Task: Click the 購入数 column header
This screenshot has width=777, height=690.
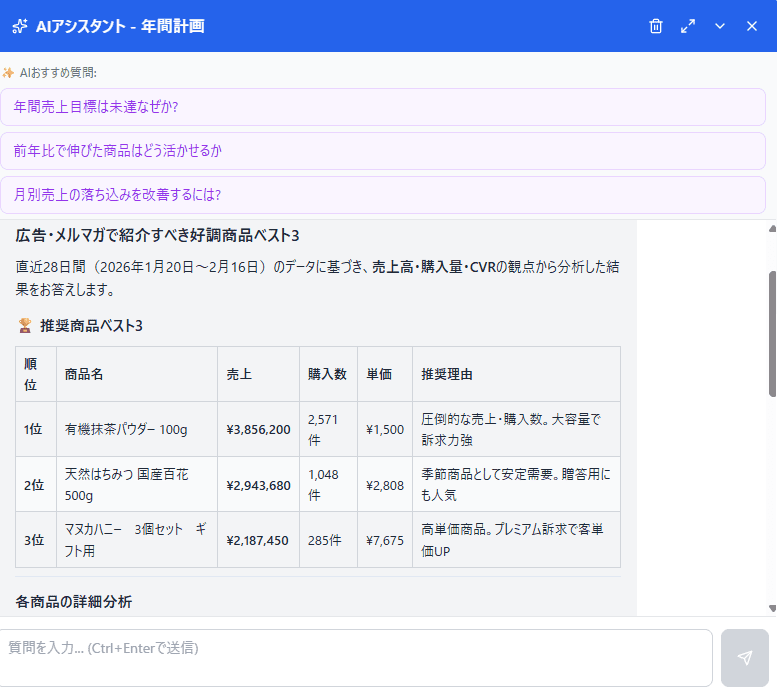Action: click(x=327, y=374)
